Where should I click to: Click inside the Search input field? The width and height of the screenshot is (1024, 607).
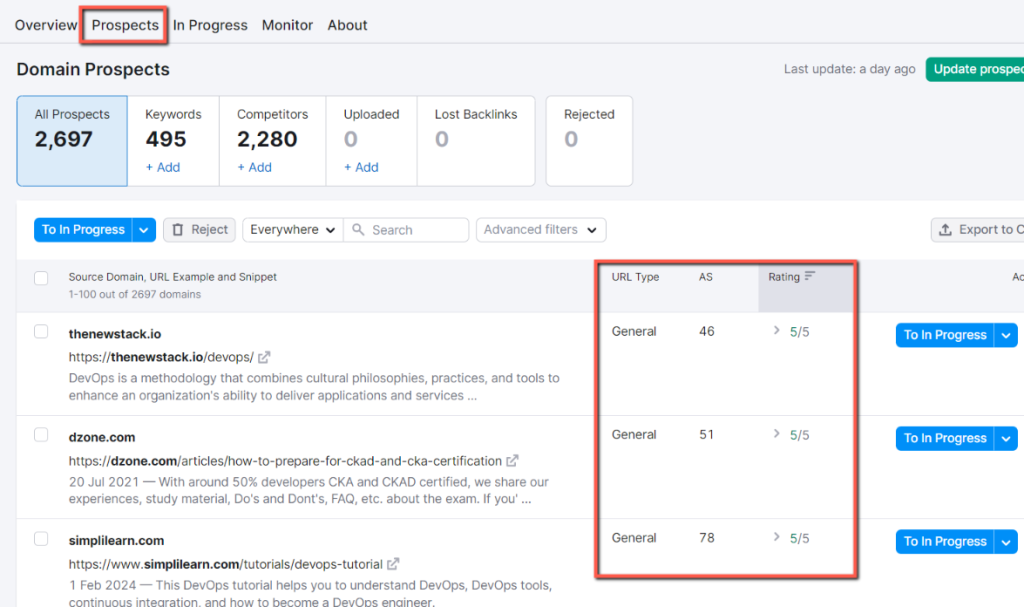pos(410,229)
